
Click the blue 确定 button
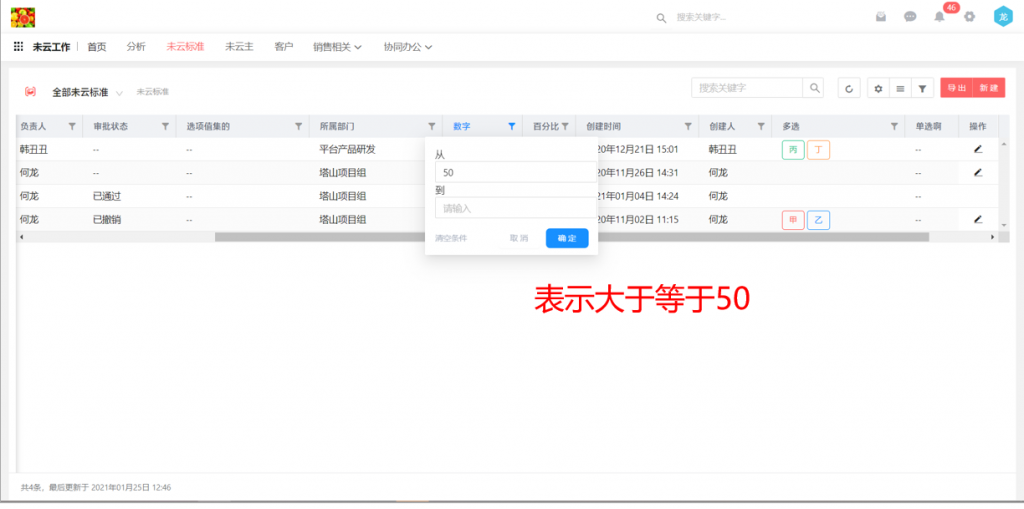click(567, 238)
